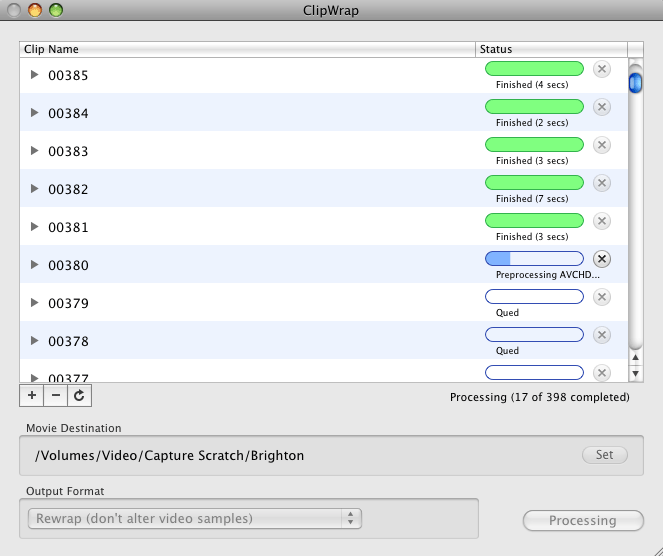Viewport: 663px width, 556px height.
Task: Open the Output Format Rewrap dropdown
Action: click(195, 518)
